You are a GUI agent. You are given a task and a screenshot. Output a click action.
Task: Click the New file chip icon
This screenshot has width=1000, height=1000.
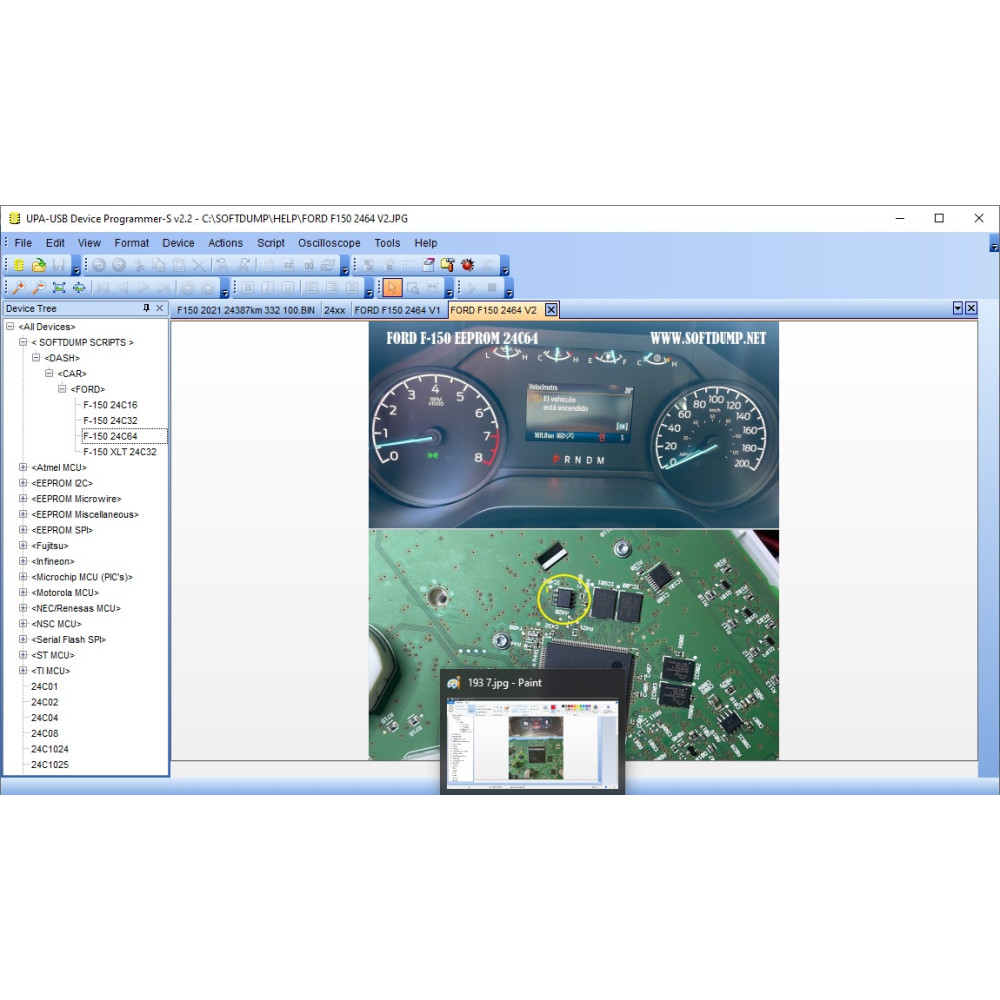18,265
